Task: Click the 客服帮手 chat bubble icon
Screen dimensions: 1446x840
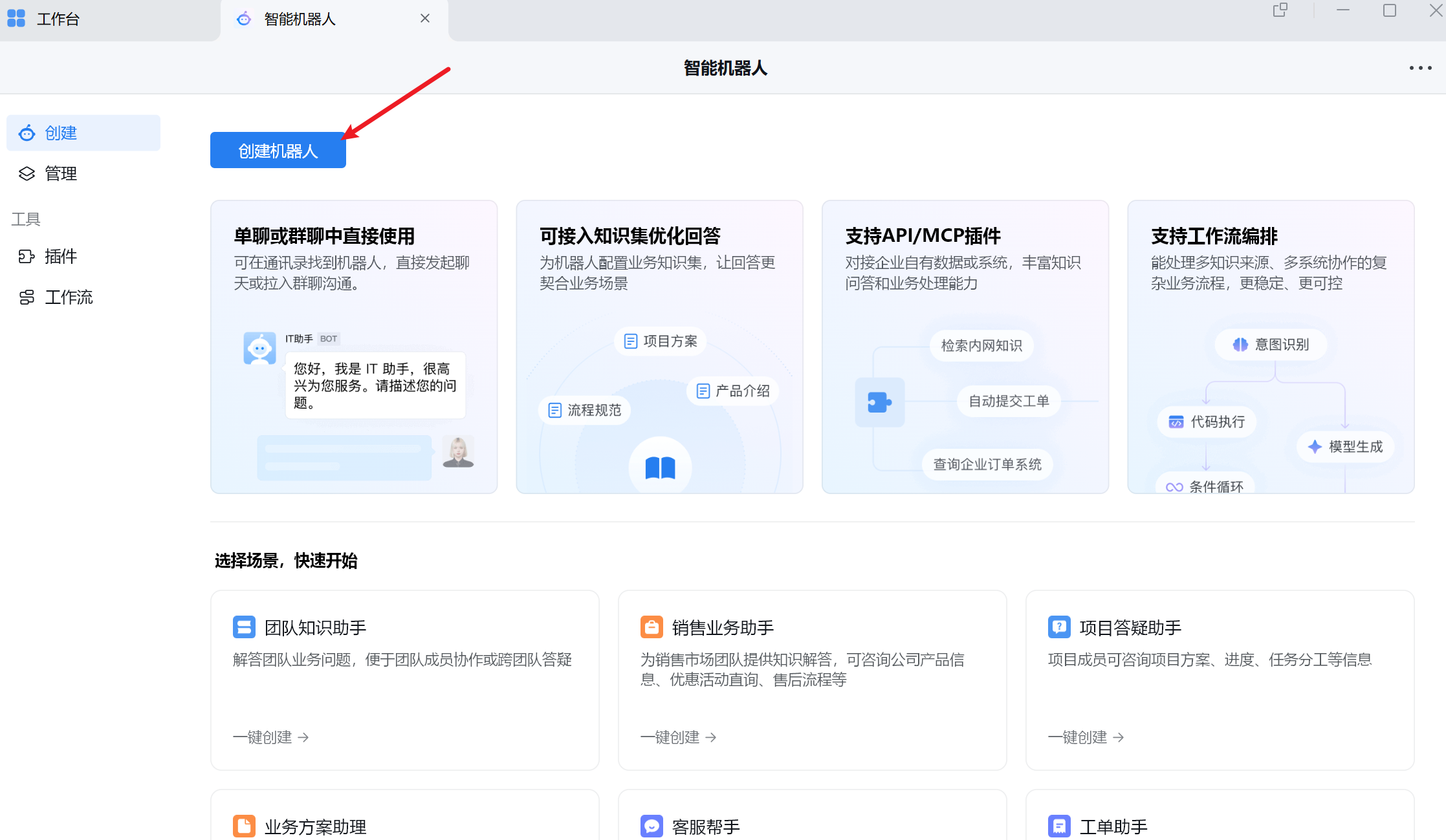Action: pos(652,826)
